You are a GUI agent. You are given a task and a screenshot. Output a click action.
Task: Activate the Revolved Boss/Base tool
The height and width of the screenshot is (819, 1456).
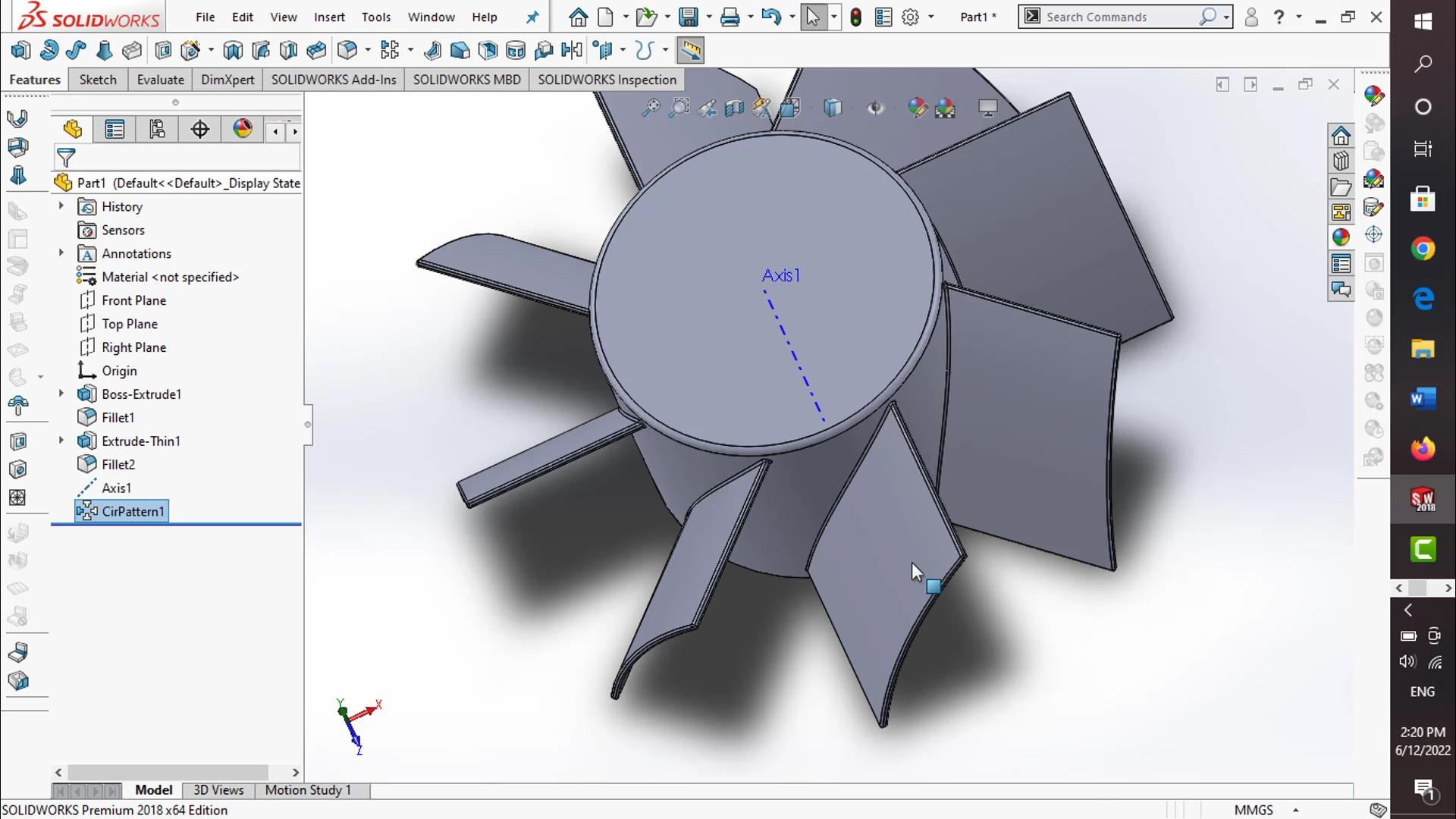(x=49, y=50)
